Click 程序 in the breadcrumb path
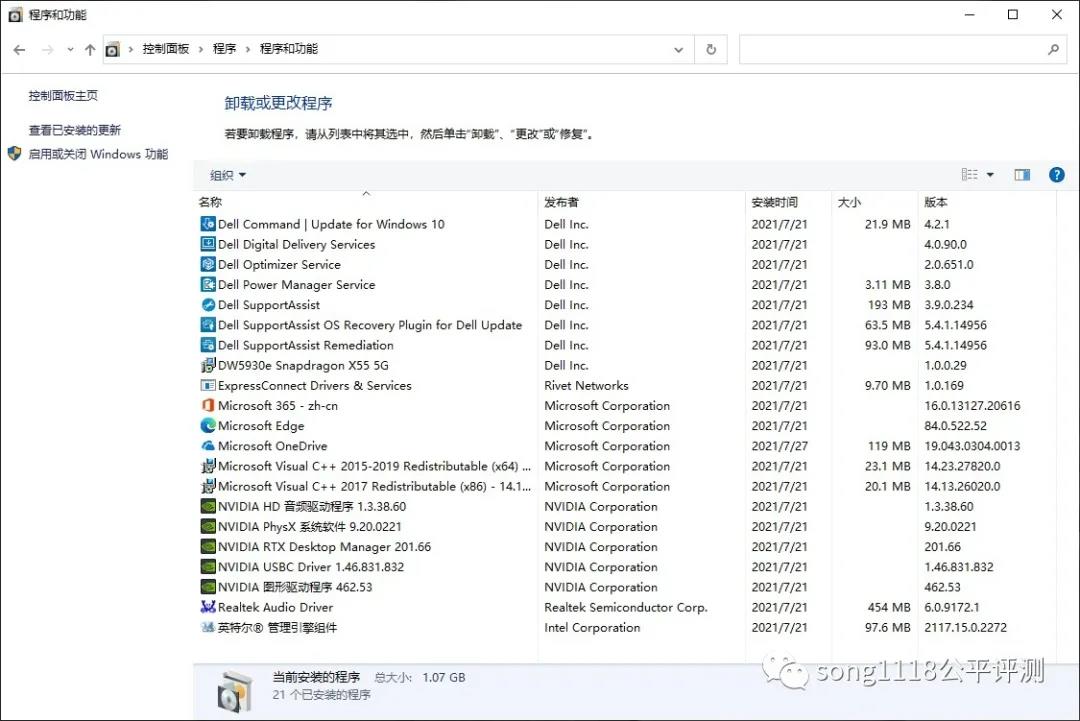The width and height of the screenshot is (1080, 721). tap(225, 49)
